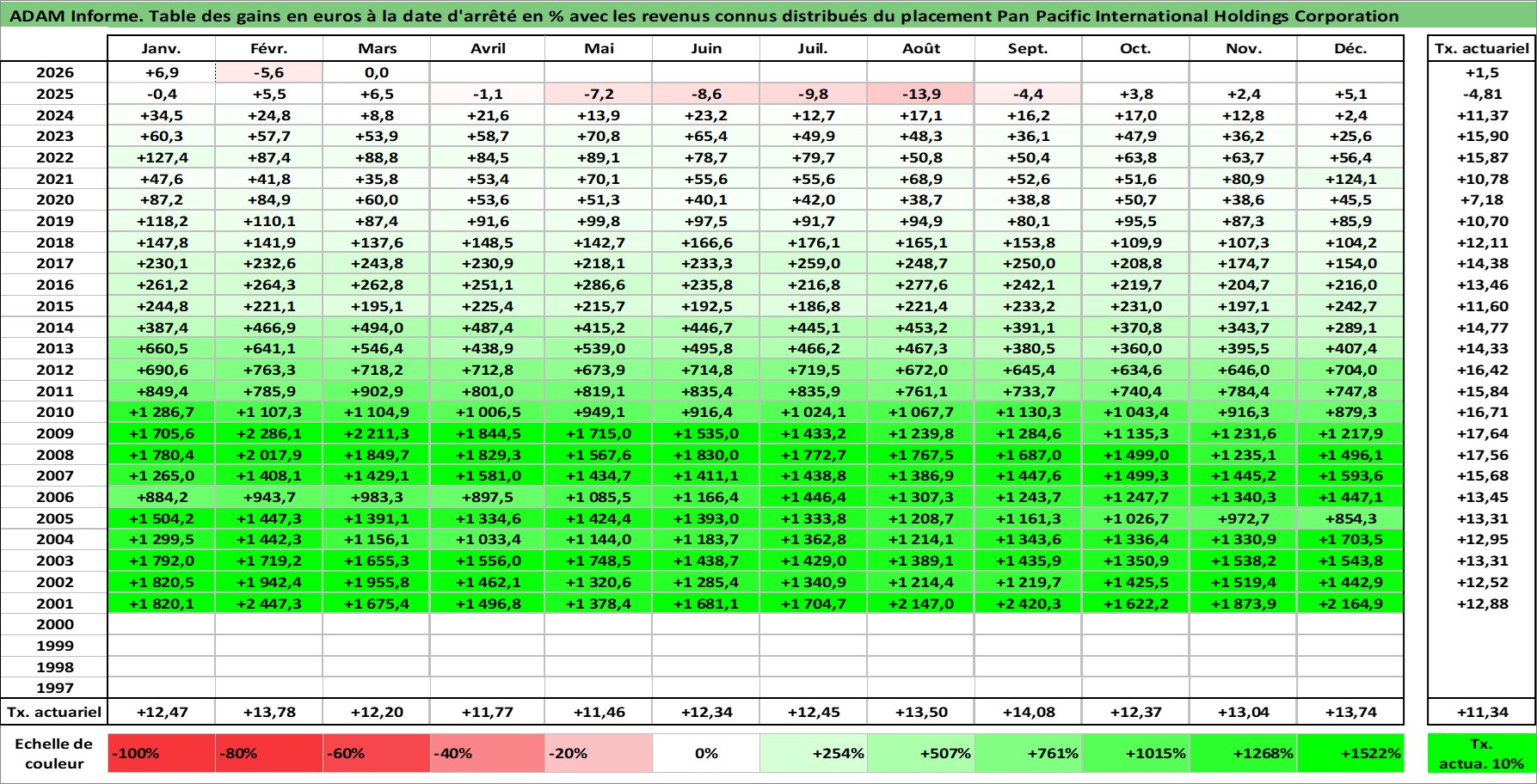Select the +1 703,5 cell for December 2004

pos(1350,540)
